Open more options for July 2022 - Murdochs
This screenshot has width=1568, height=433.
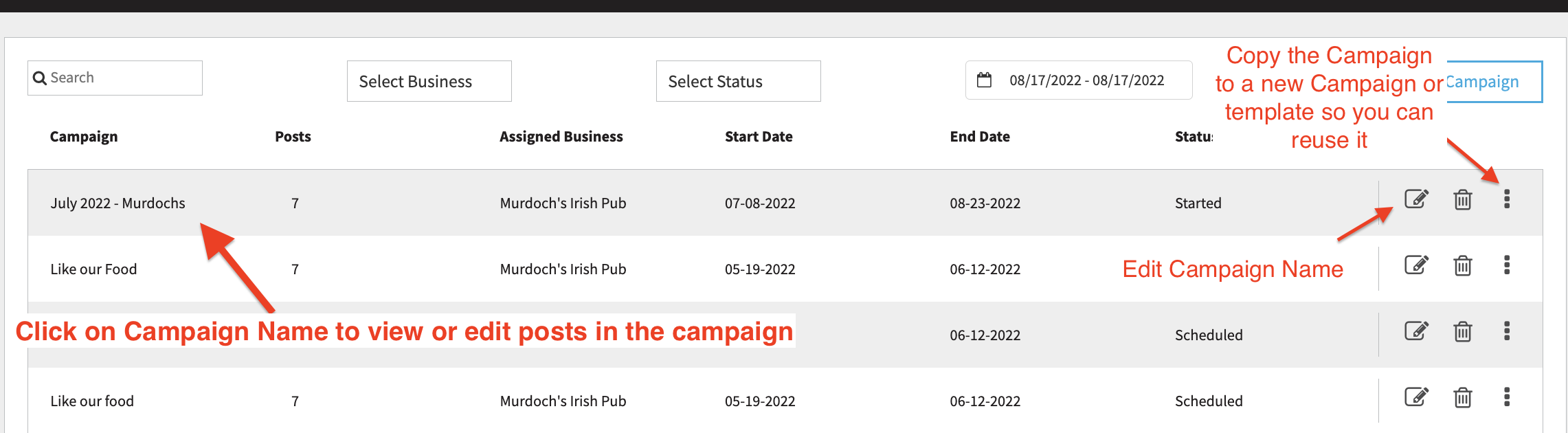click(x=1507, y=199)
